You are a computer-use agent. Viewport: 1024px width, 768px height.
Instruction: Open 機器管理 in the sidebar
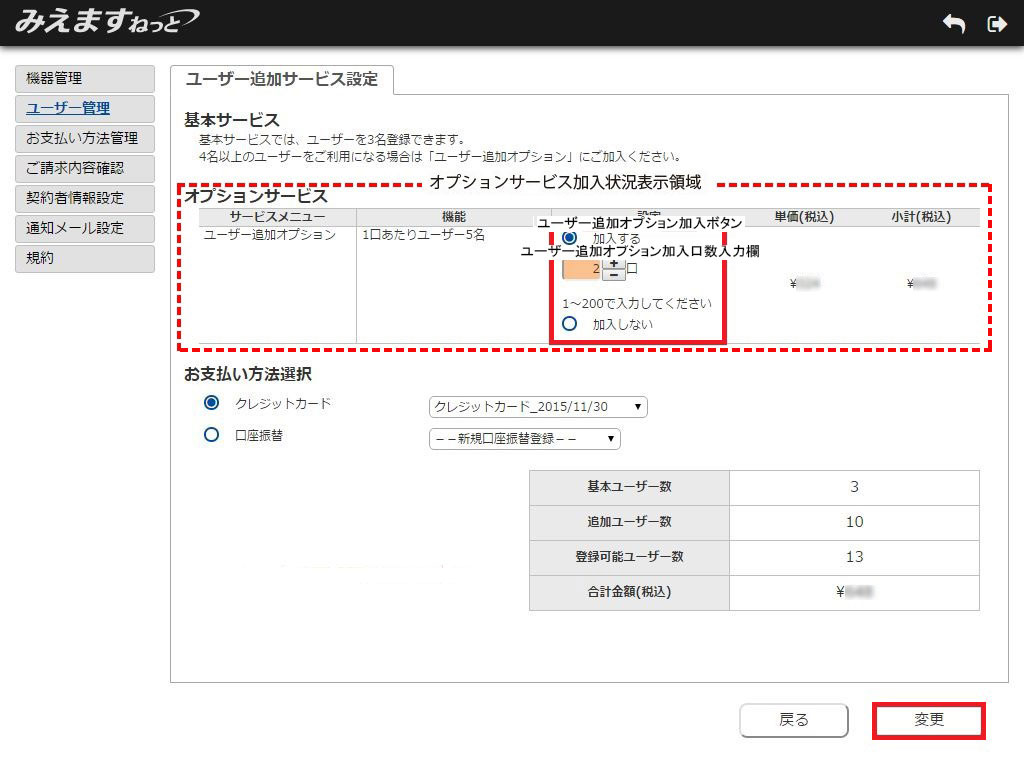pyautogui.click(x=85, y=79)
